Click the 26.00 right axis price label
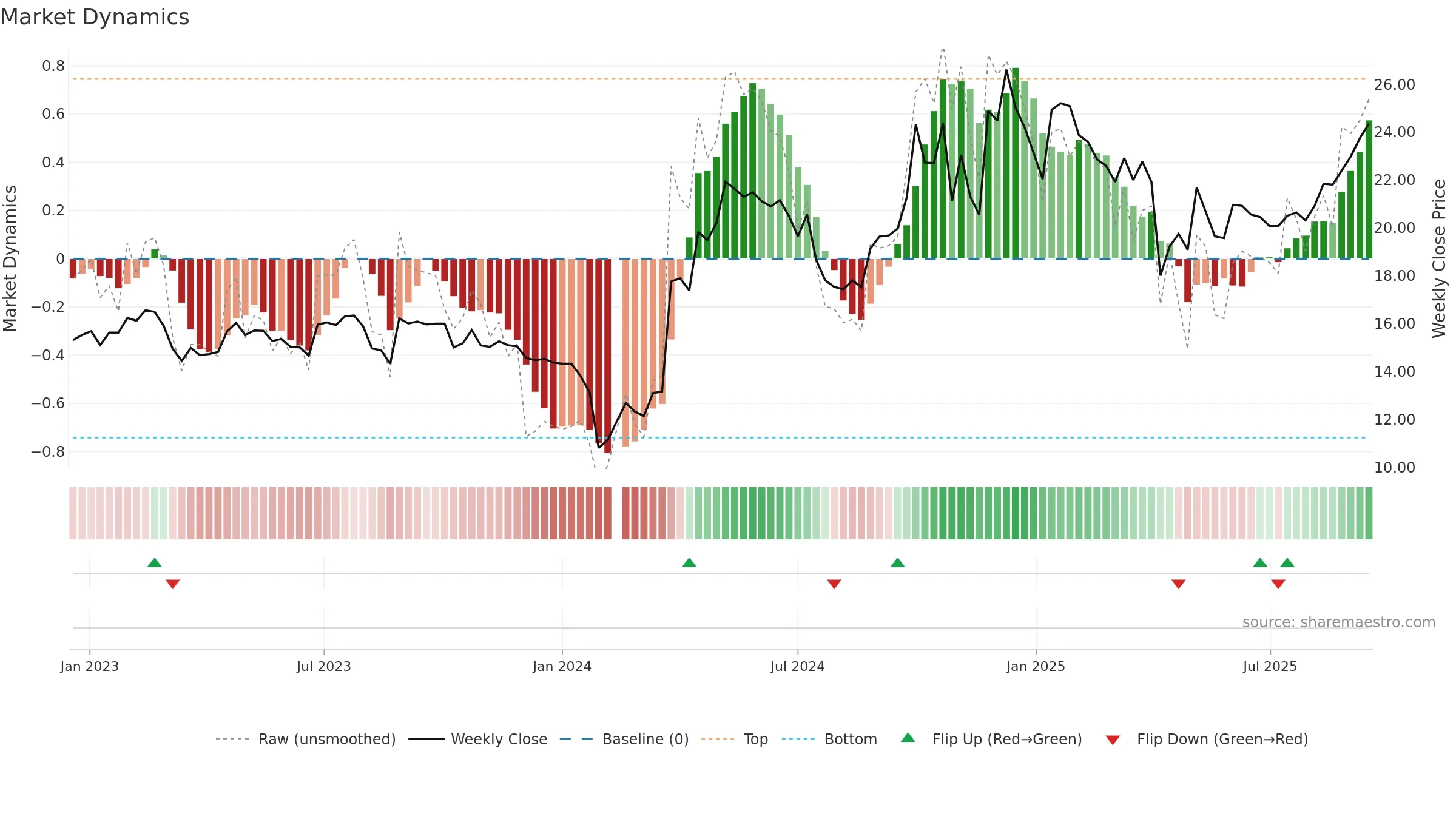The width and height of the screenshot is (1456, 819). (1395, 84)
